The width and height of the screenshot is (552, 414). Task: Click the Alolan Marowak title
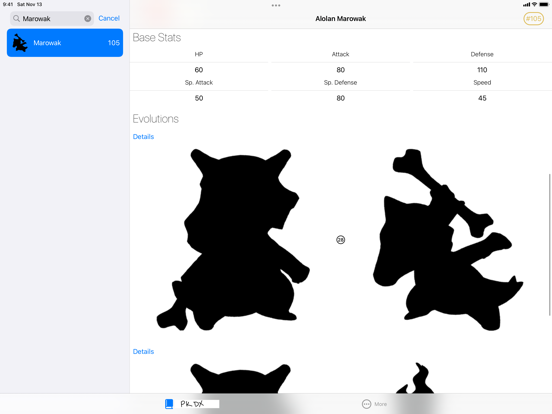[x=340, y=19]
